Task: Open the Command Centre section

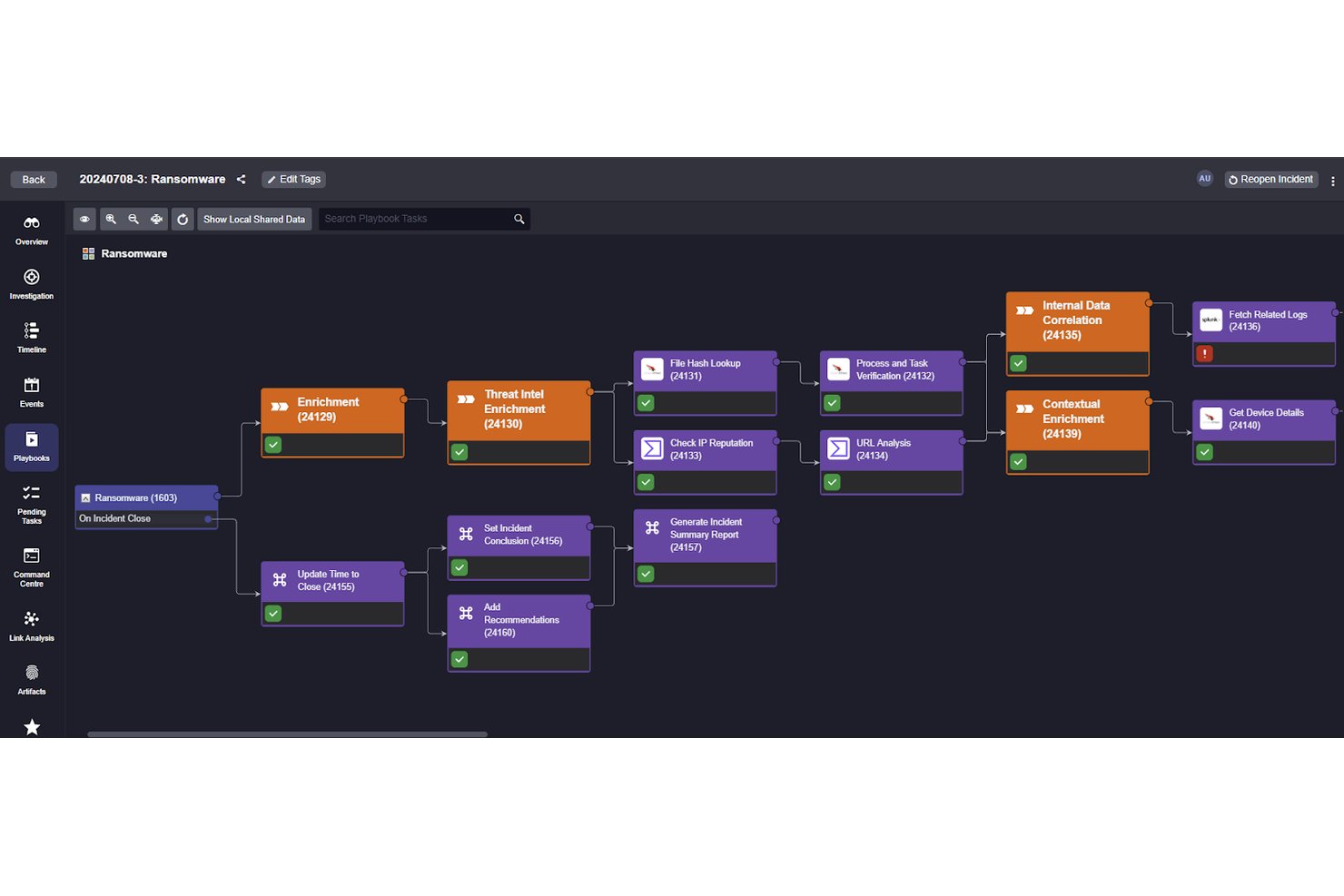Action: tap(32, 567)
